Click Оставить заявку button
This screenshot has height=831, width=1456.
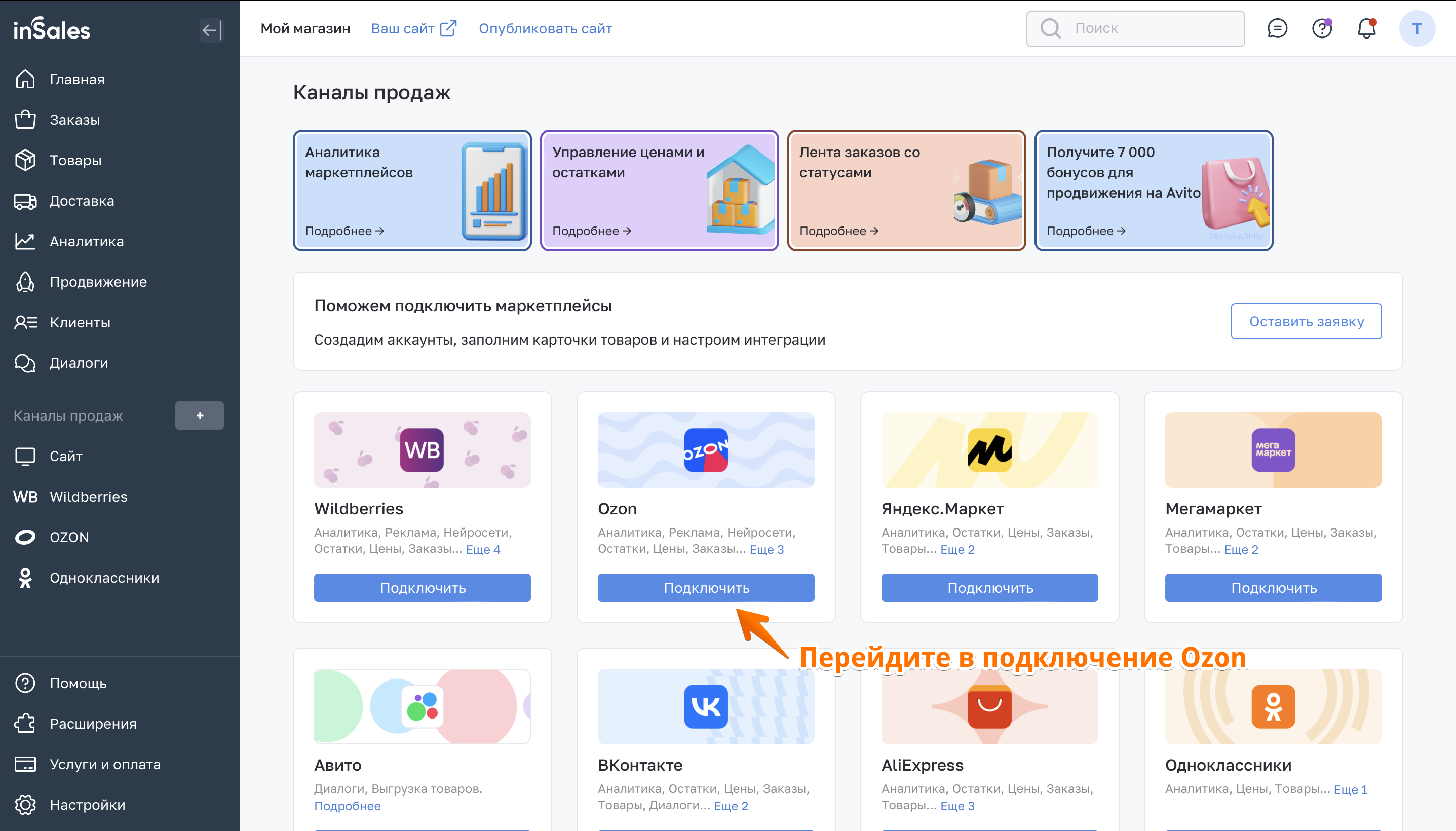click(1306, 321)
